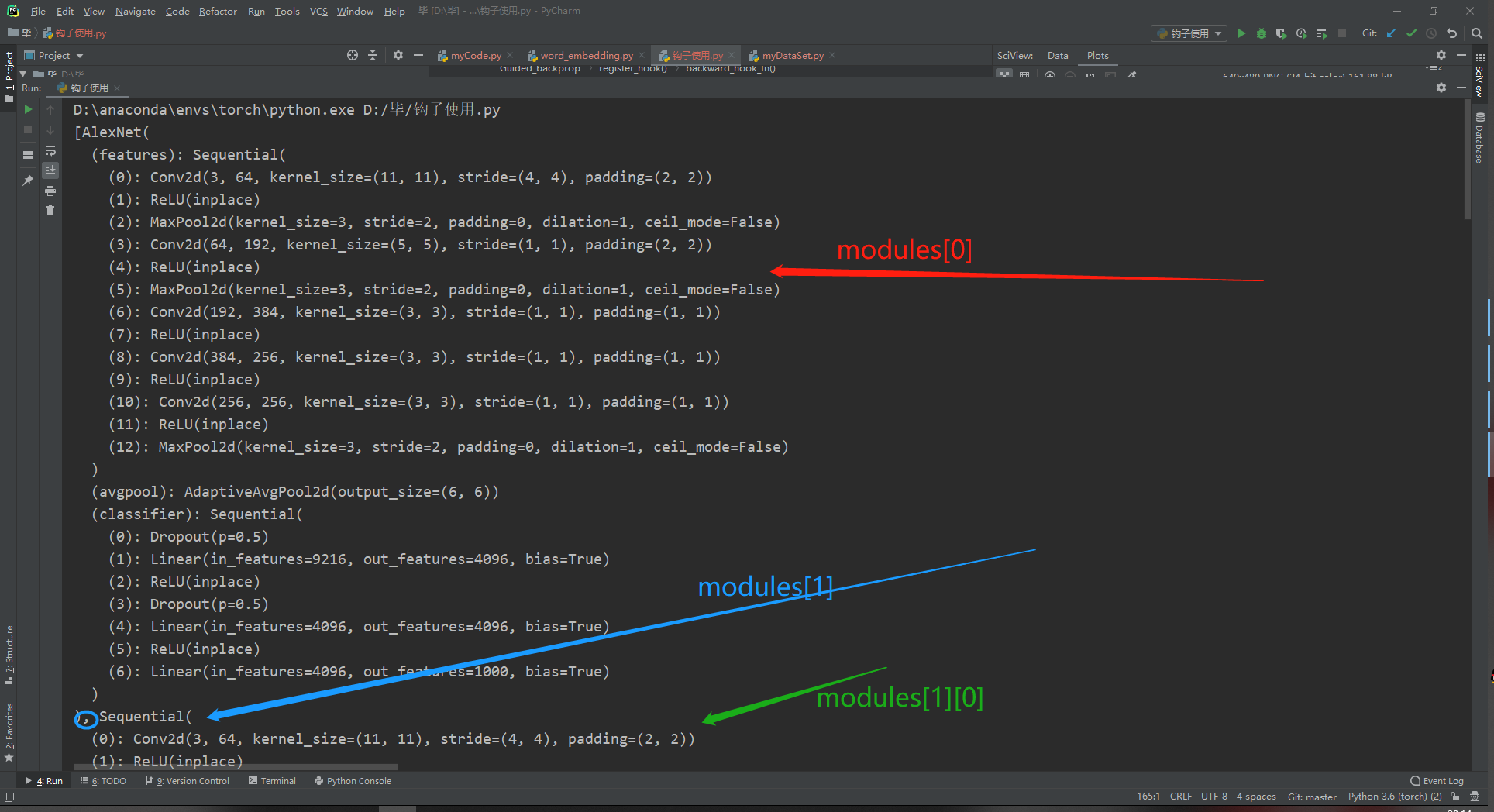Stop execution via gray square in main toolbar

1342,33
